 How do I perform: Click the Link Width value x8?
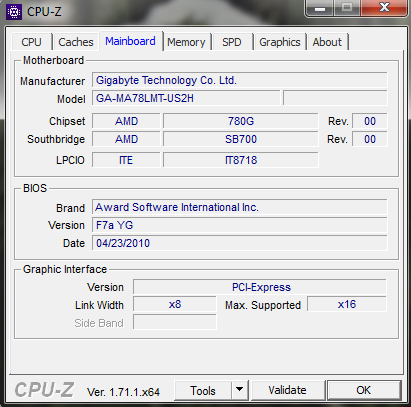click(175, 305)
